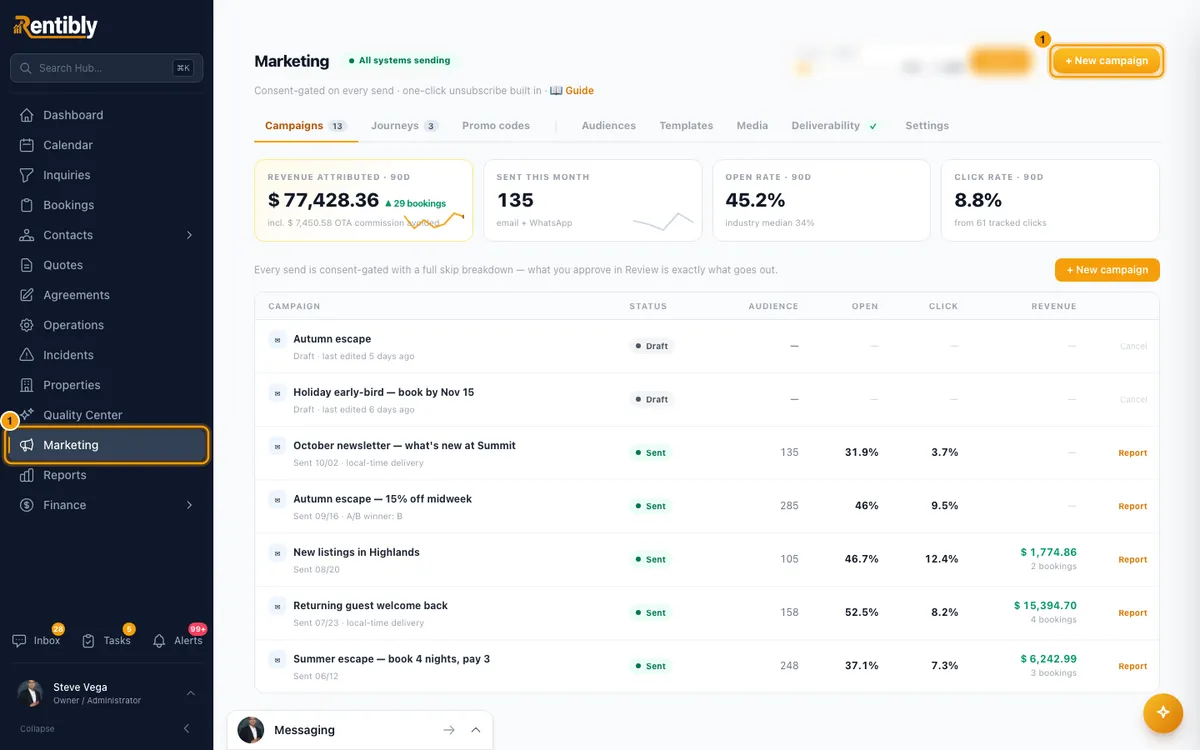The height and width of the screenshot is (750, 1200).
Task: Open Report for Returning guest welcome back
Action: pos(1132,613)
